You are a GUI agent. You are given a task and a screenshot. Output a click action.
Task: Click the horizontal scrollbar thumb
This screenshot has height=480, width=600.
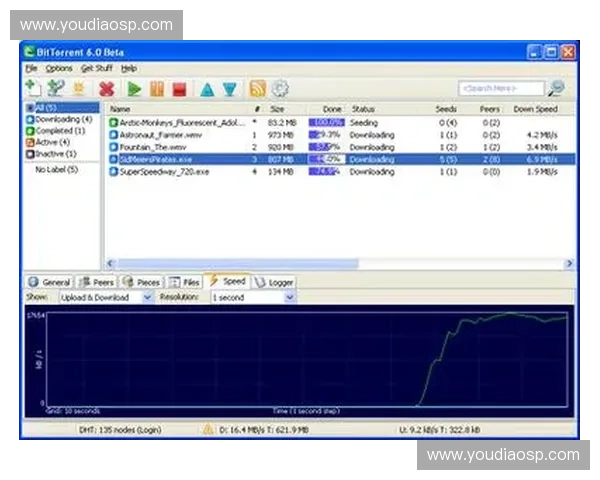coord(237,263)
